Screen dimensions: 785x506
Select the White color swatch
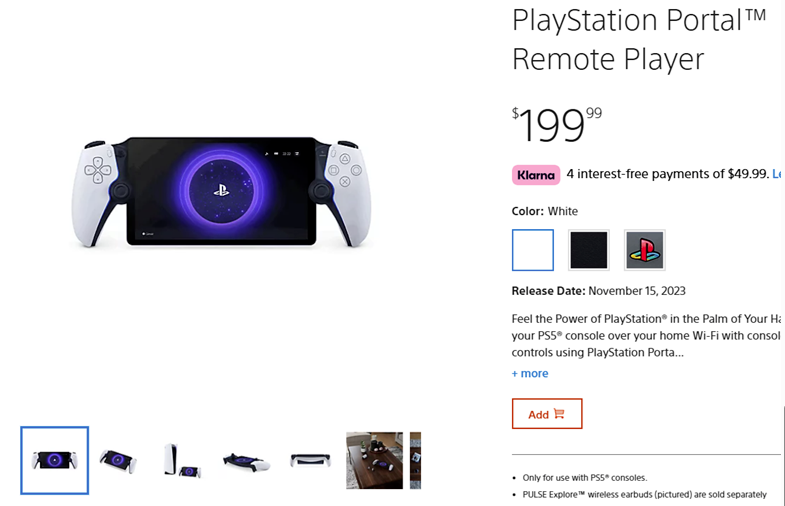point(532,250)
